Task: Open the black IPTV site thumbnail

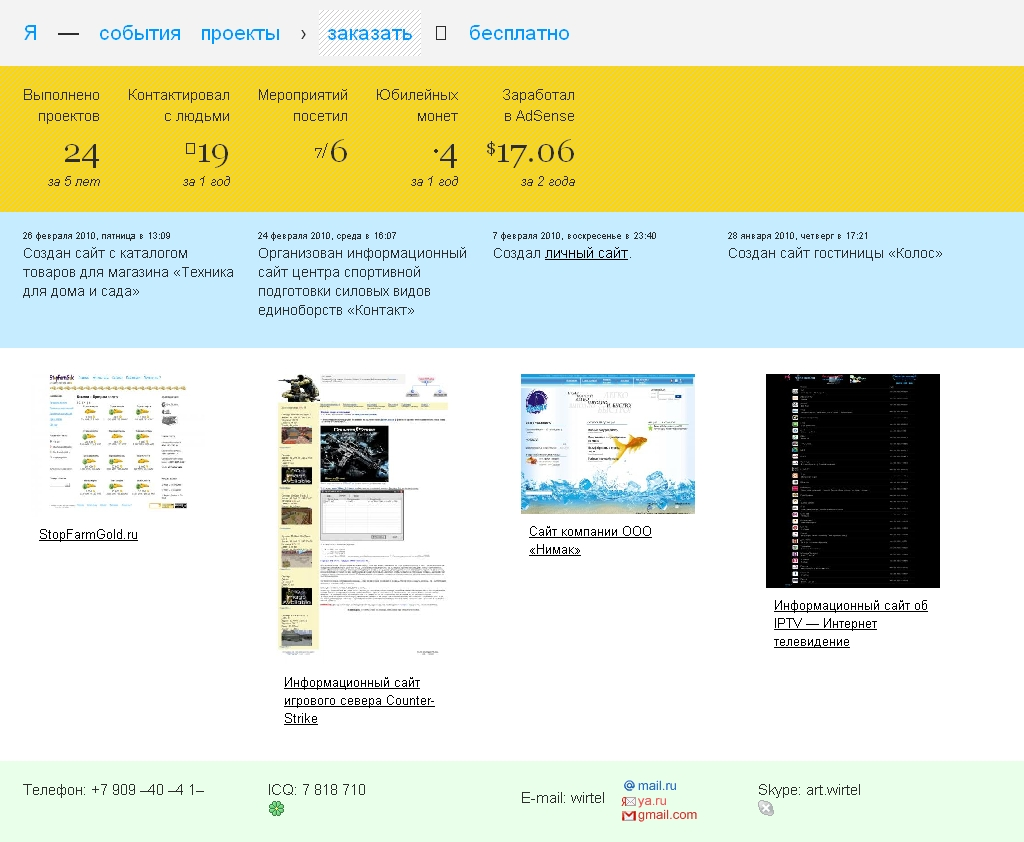Action: (x=853, y=481)
